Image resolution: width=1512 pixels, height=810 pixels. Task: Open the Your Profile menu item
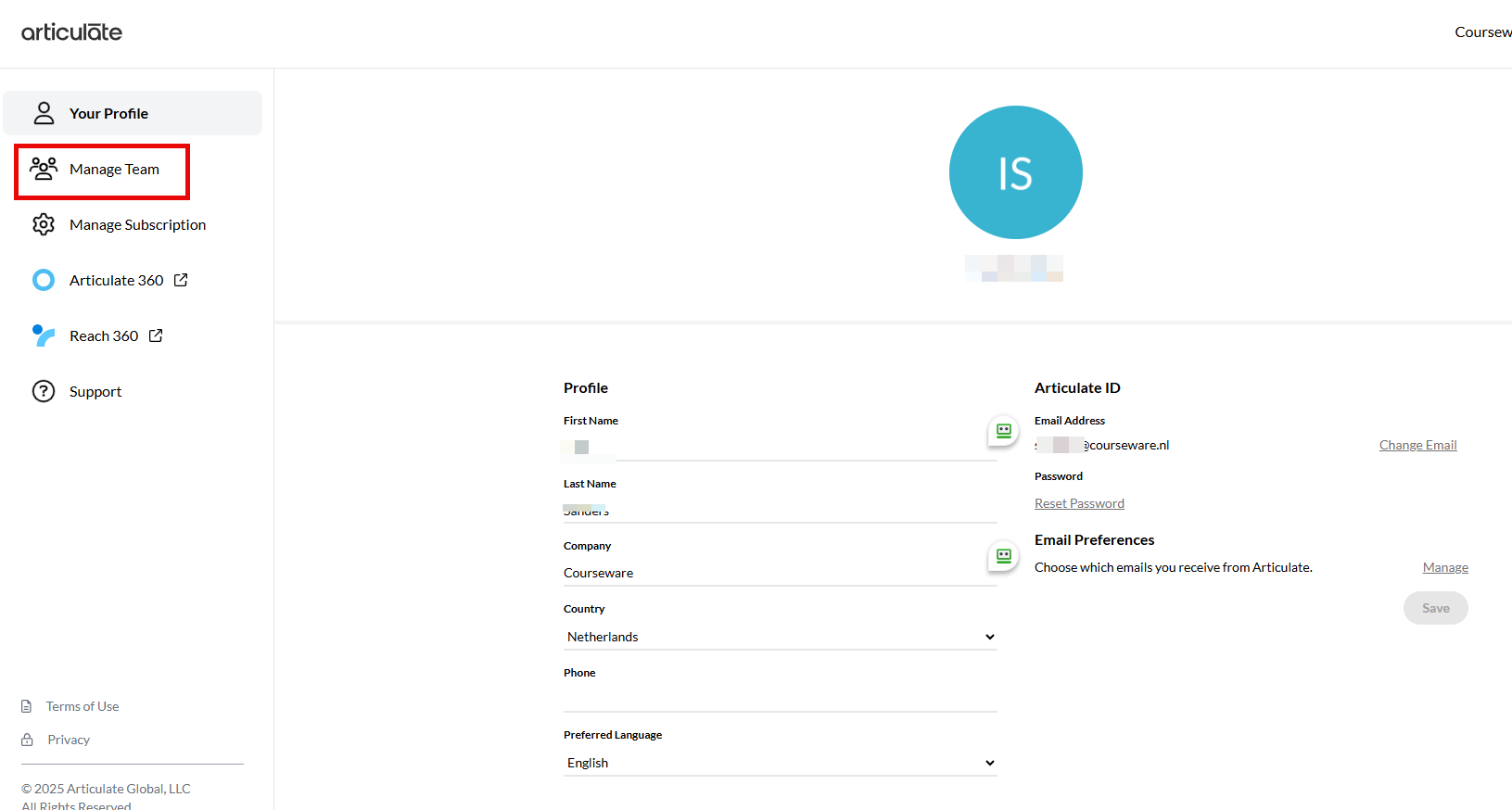pyautogui.click(x=133, y=113)
